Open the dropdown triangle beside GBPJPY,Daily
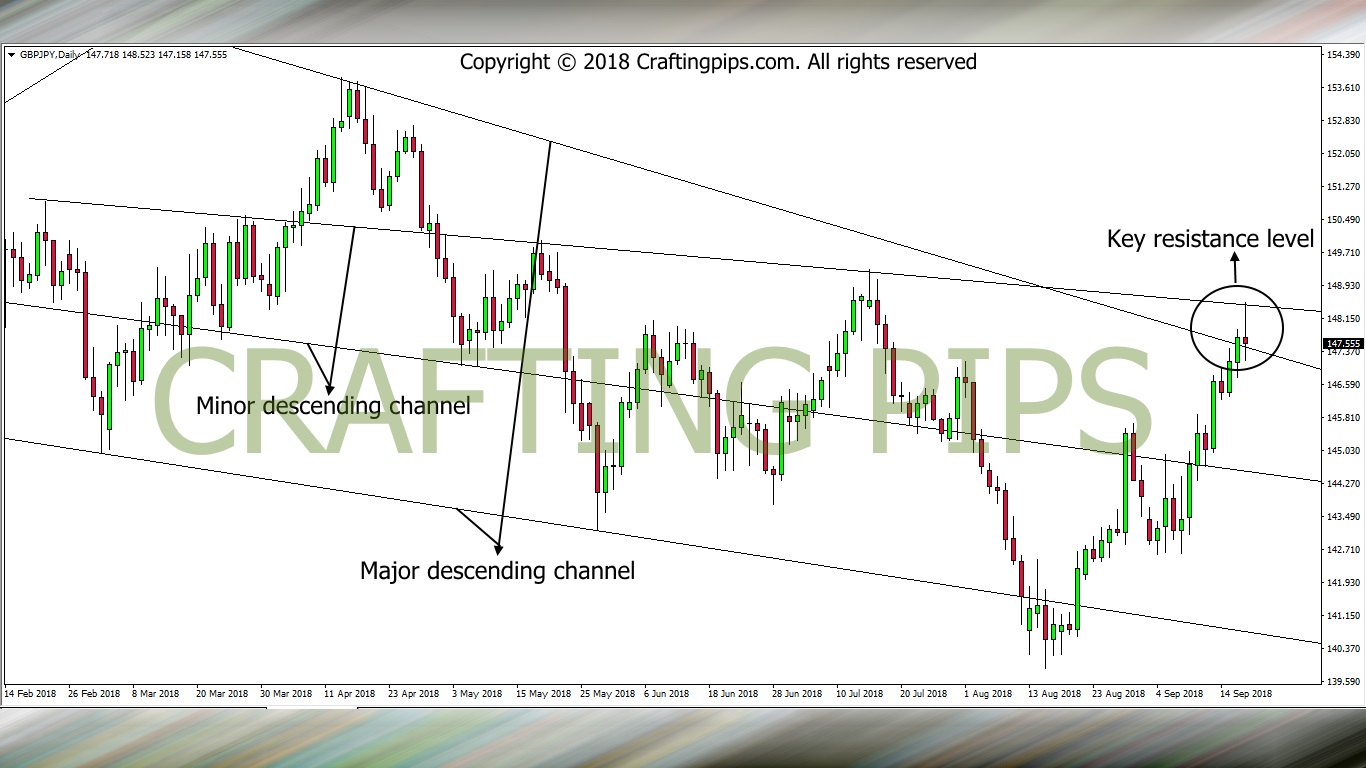1366x768 pixels. point(11,55)
